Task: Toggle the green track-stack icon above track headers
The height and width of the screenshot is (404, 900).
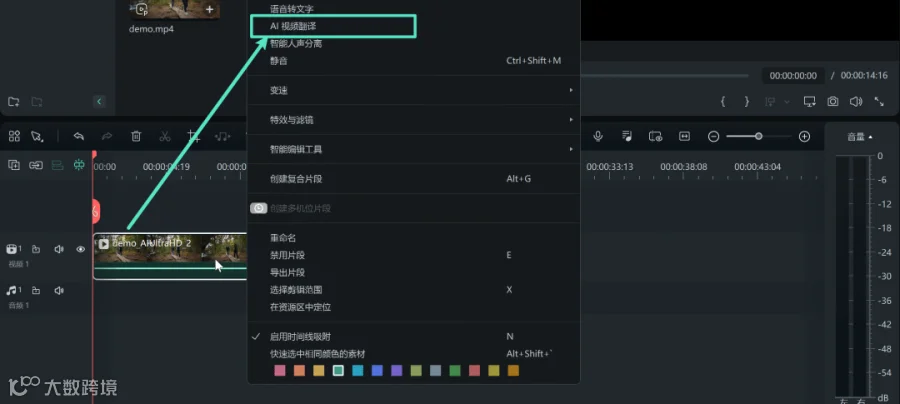Action: point(57,165)
